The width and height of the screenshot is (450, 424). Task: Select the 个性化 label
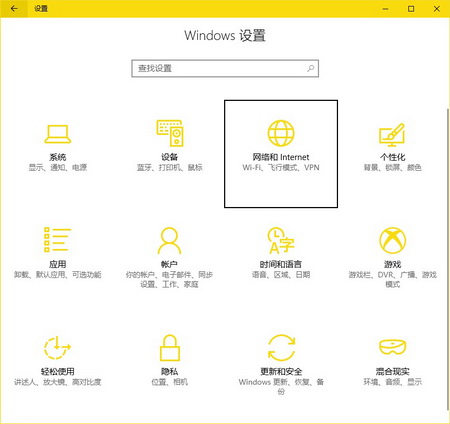pos(392,157)
